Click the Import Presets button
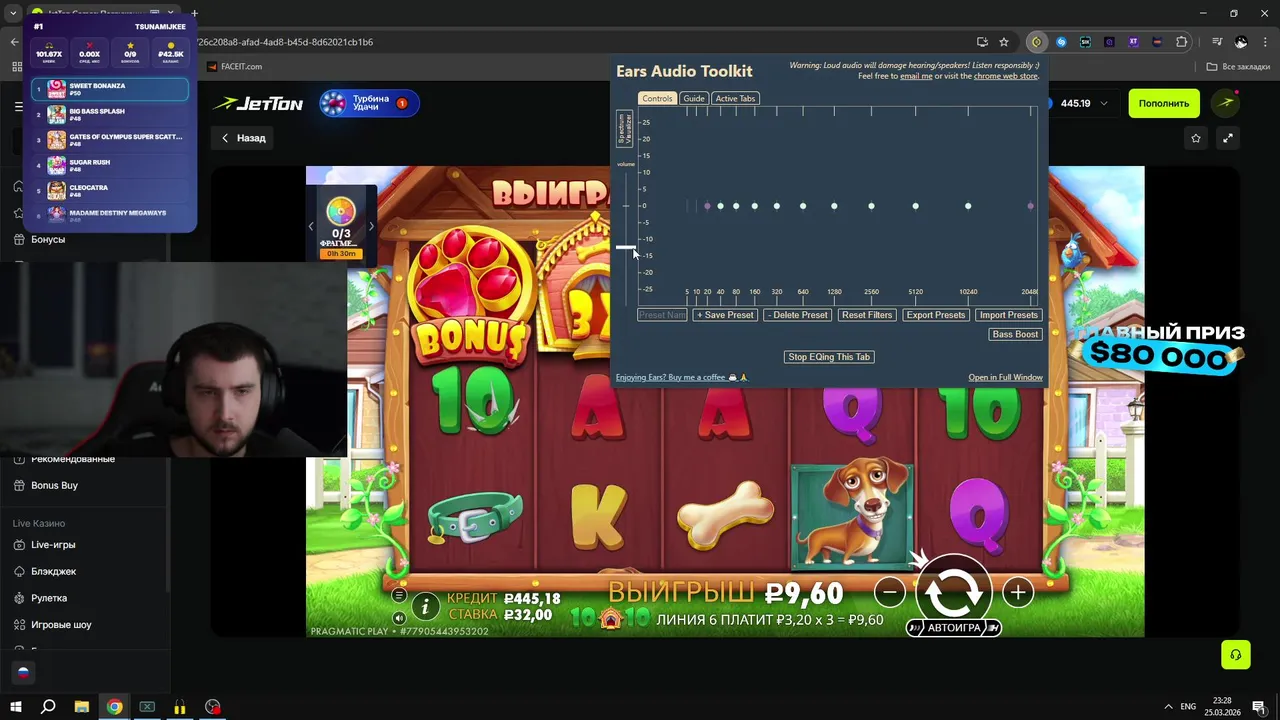 pos(1008,315)
